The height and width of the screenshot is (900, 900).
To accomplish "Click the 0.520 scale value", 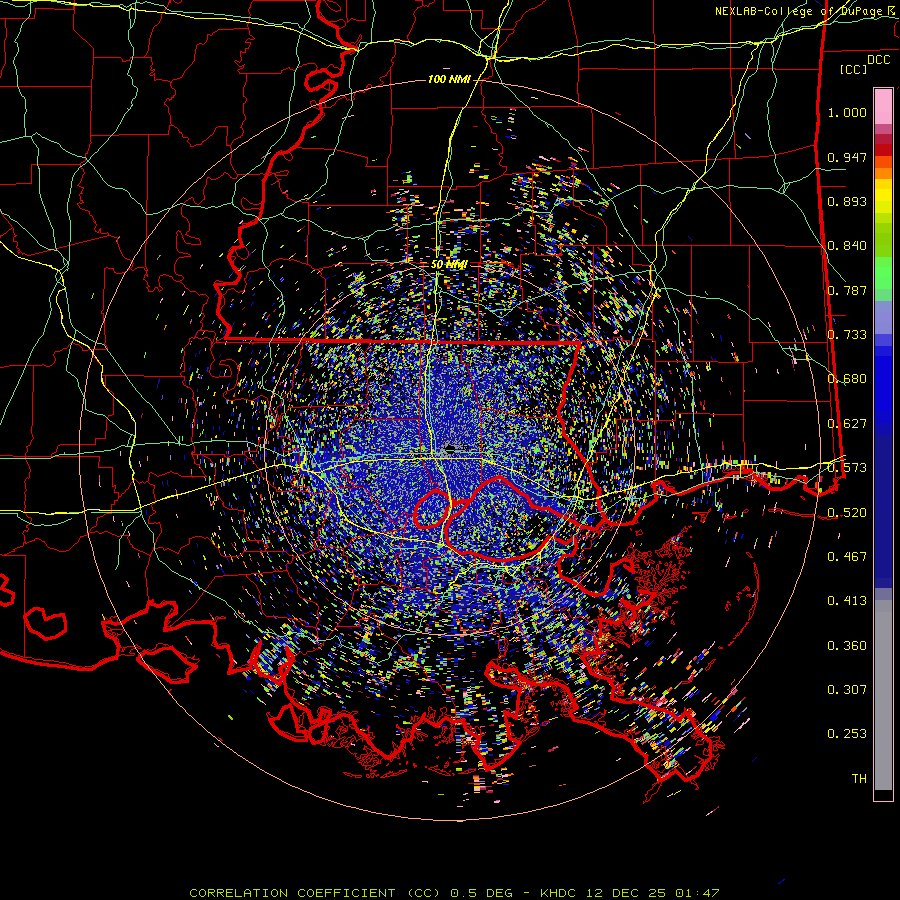I will [847, 513].
